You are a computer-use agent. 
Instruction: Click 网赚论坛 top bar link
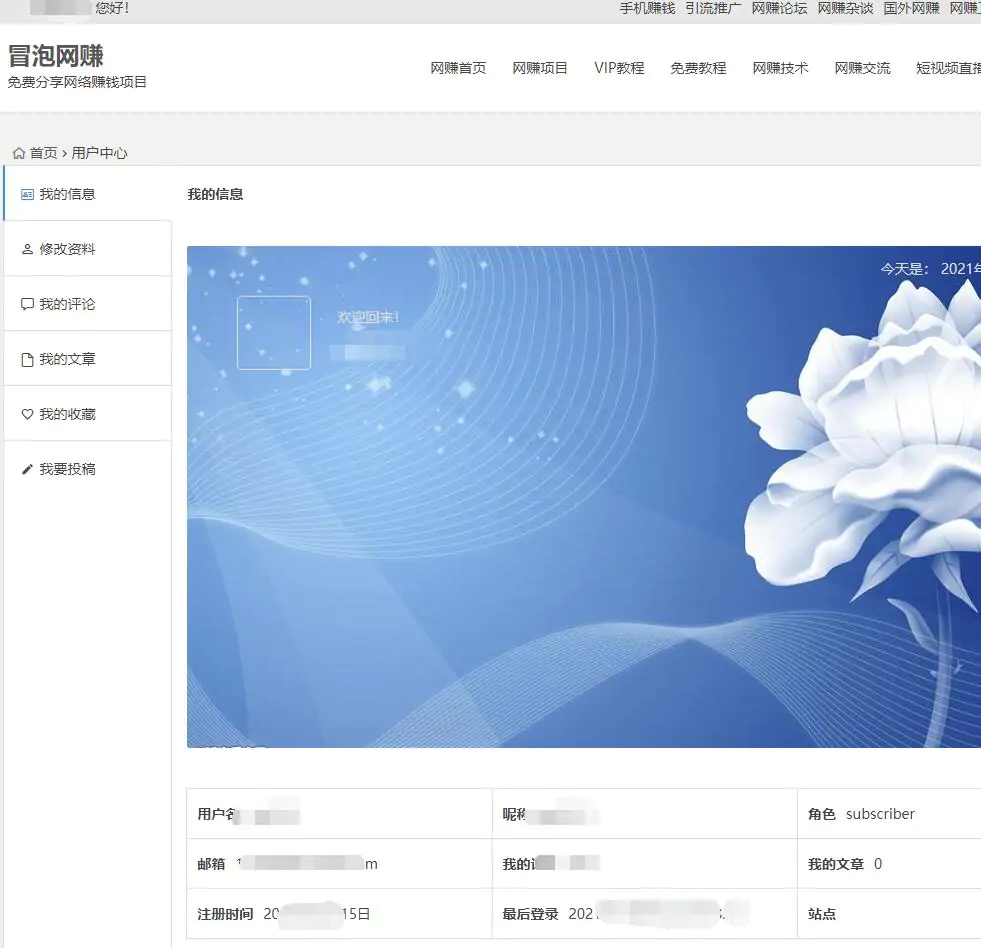tap(780, 8)
